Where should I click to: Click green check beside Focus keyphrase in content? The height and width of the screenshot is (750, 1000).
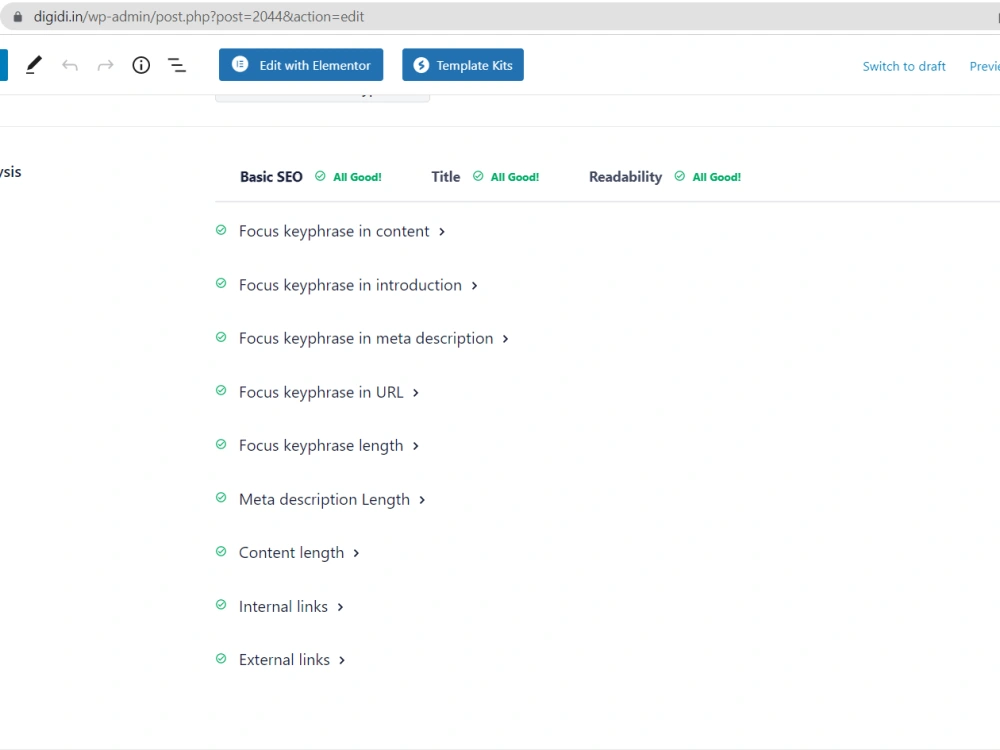[x=221, y=230]
